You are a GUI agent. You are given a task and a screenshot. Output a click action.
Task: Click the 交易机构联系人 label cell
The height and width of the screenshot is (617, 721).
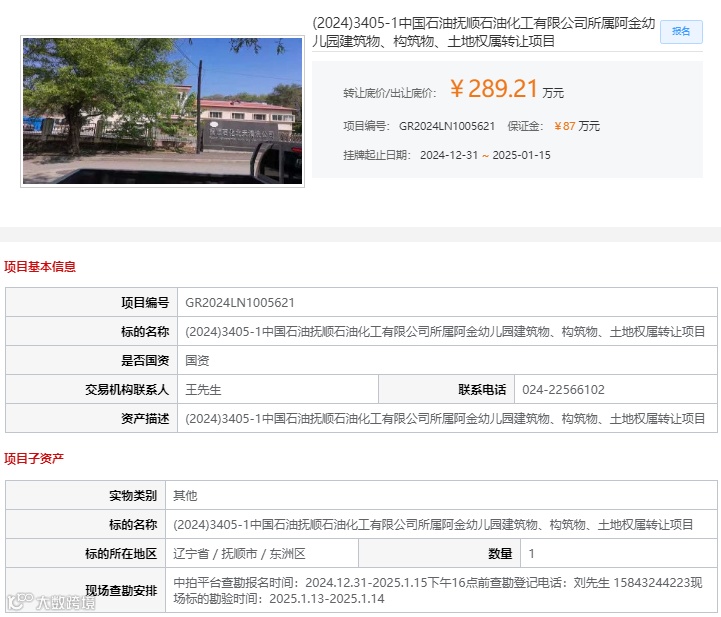92,390
